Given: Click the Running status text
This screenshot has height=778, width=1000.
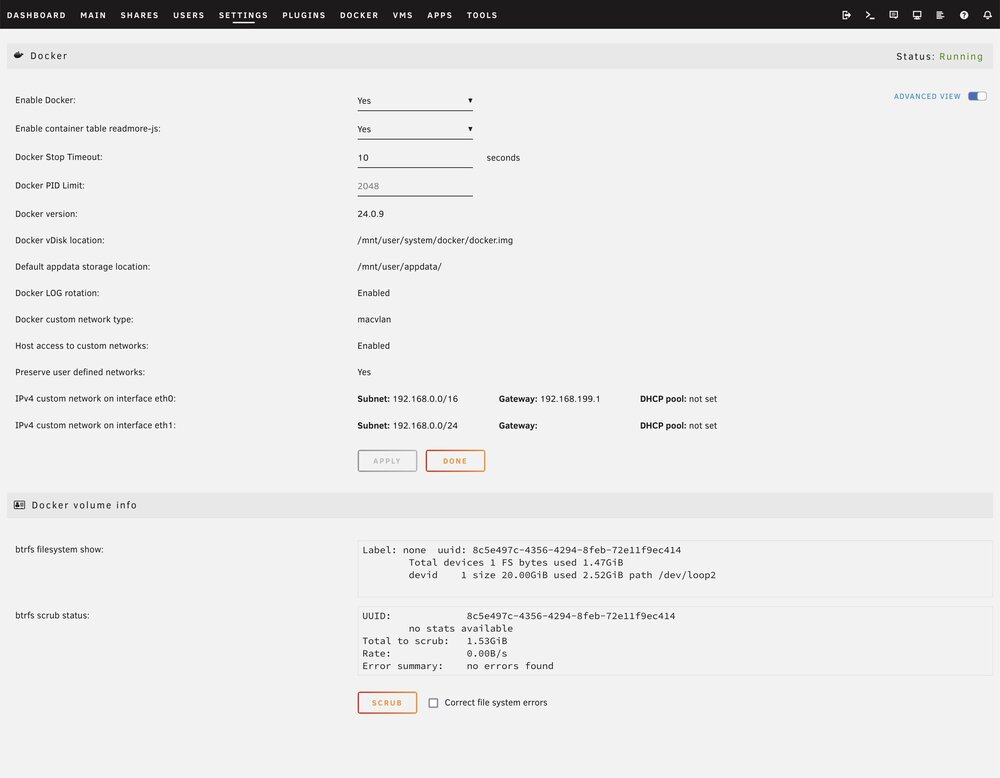Looking at the screenshot, I should (961, 56).
